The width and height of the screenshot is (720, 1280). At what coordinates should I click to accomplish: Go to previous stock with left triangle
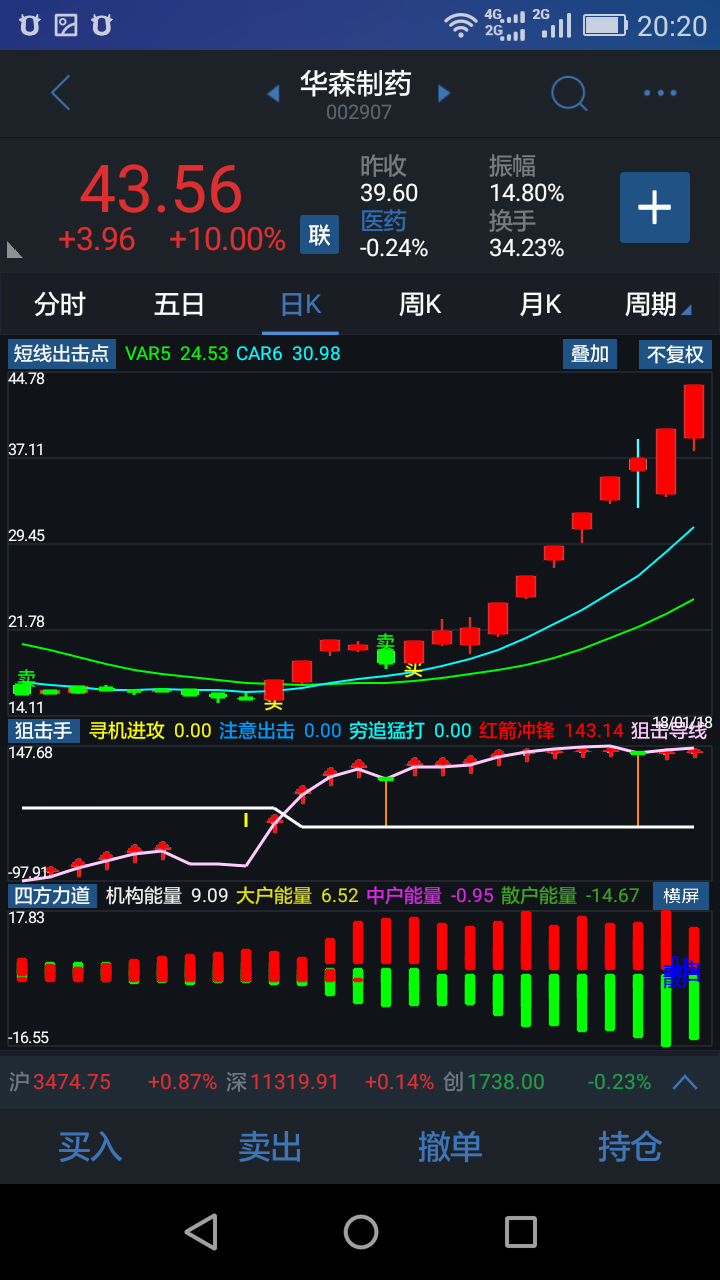tap(272, 94)
